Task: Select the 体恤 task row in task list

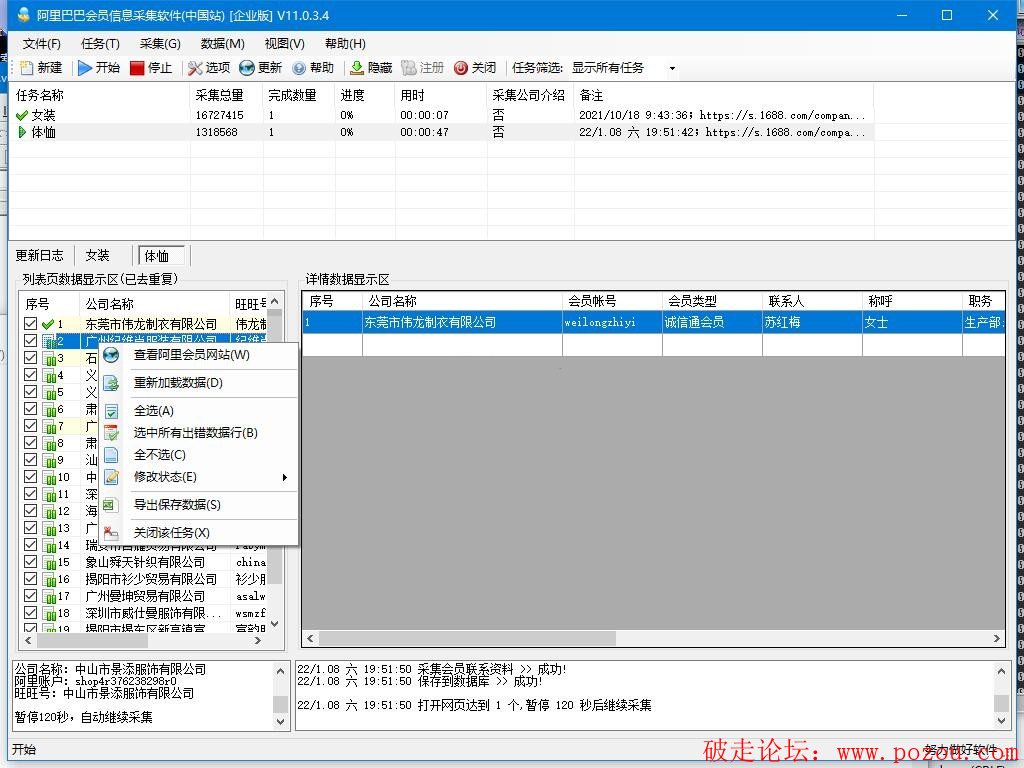Action: point(44,132)
